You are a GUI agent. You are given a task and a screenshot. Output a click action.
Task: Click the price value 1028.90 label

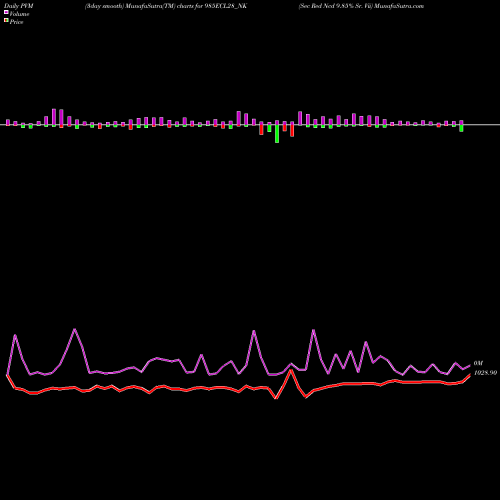485,373
